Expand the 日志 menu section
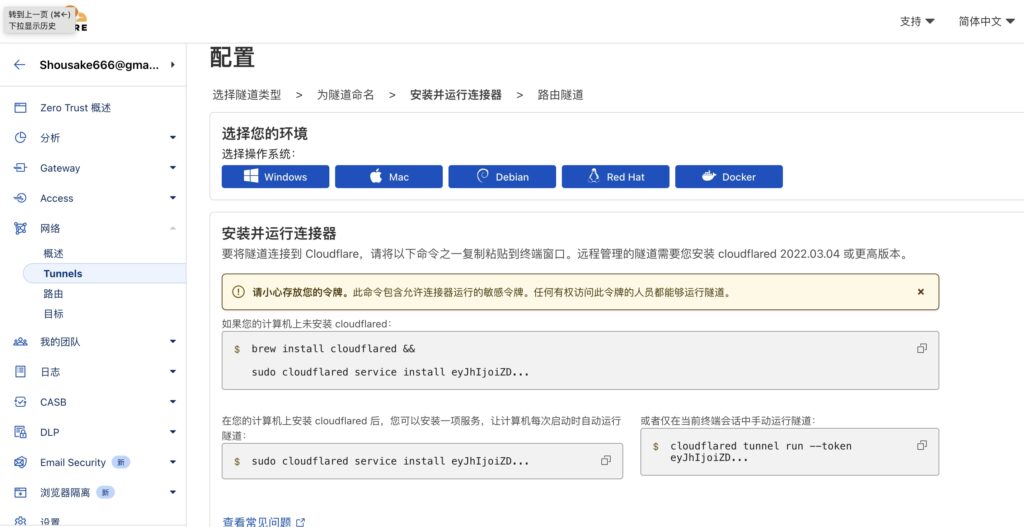The image size is (1024, 527). click(x=172, y=372)
